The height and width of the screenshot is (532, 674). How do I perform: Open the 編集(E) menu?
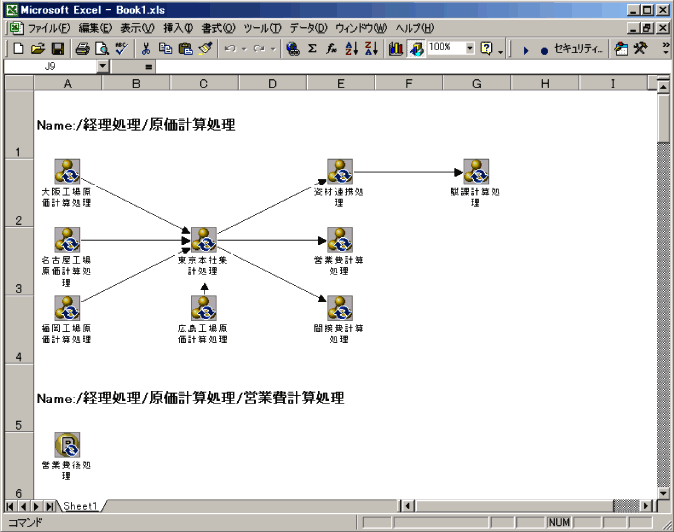coord(95,28)
